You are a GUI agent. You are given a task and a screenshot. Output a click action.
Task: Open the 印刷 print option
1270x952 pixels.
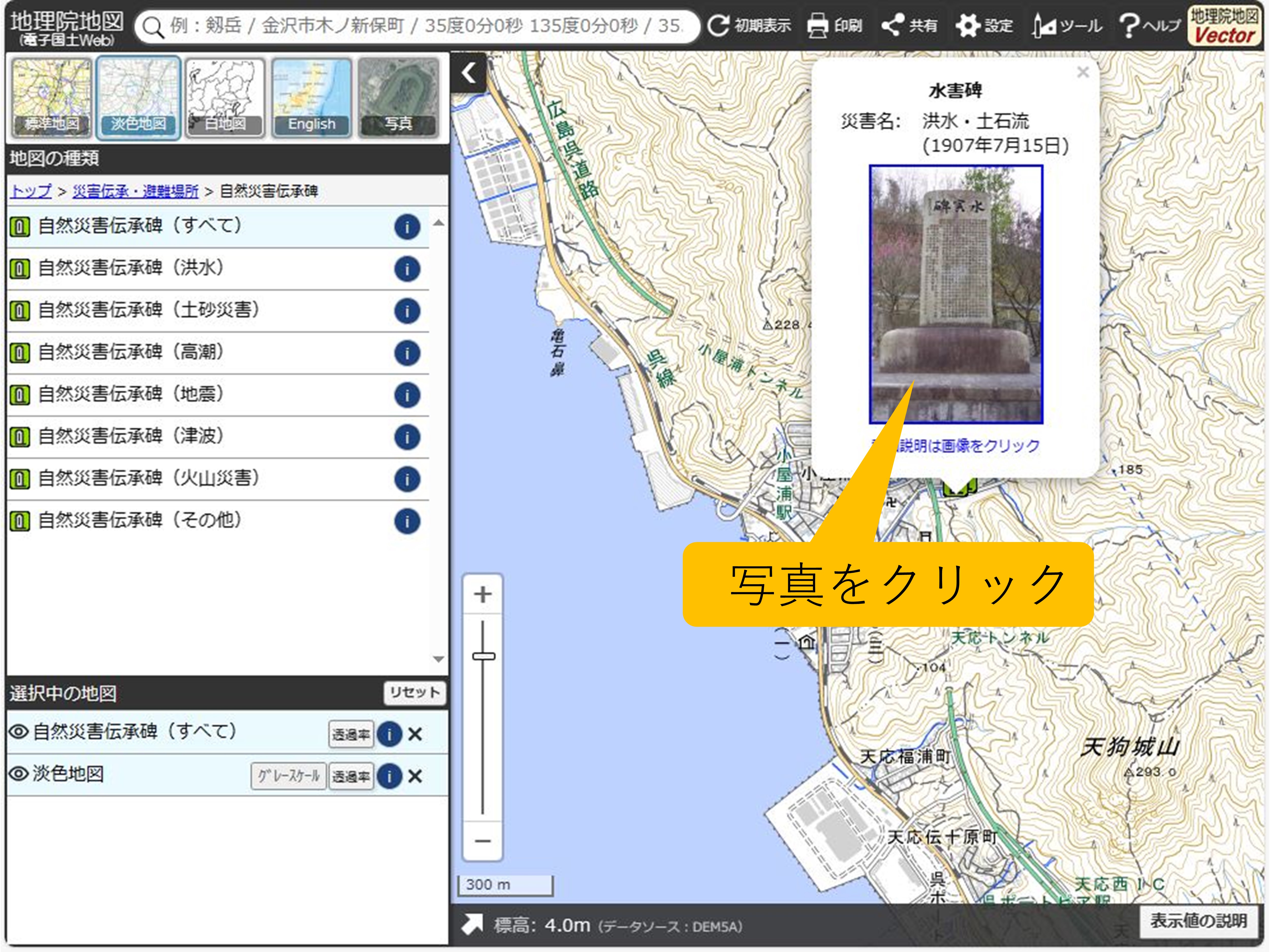[835, 26]
